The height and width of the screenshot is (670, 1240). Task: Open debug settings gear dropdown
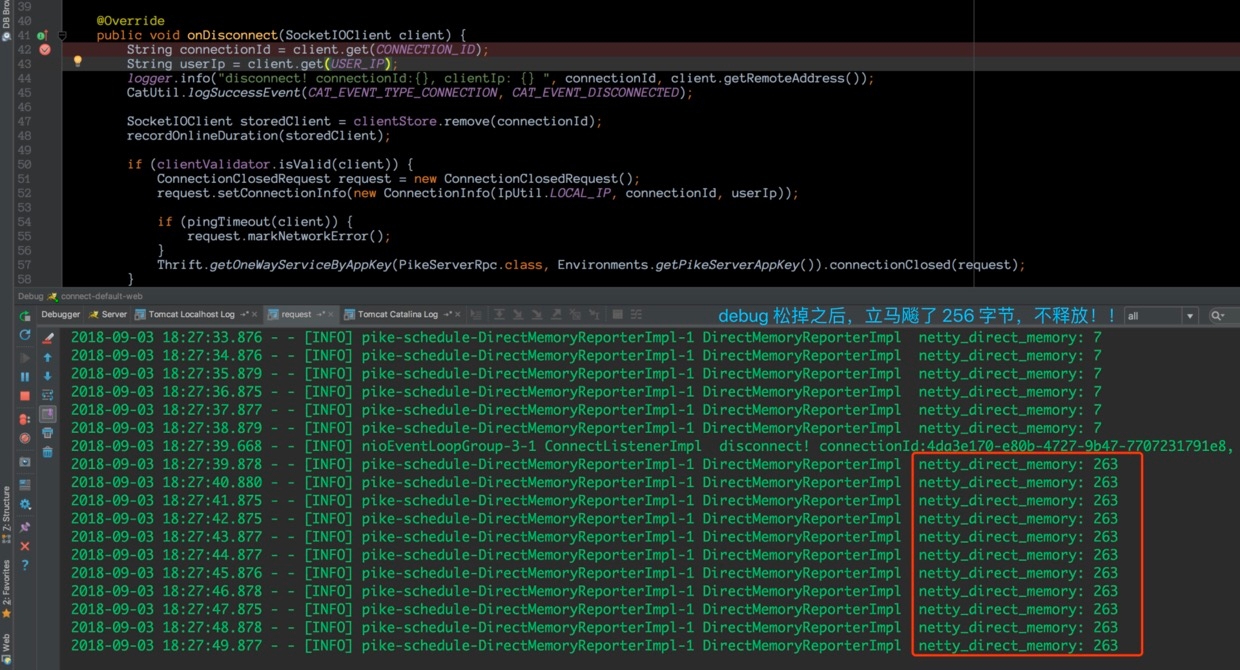tap(25, 505)
